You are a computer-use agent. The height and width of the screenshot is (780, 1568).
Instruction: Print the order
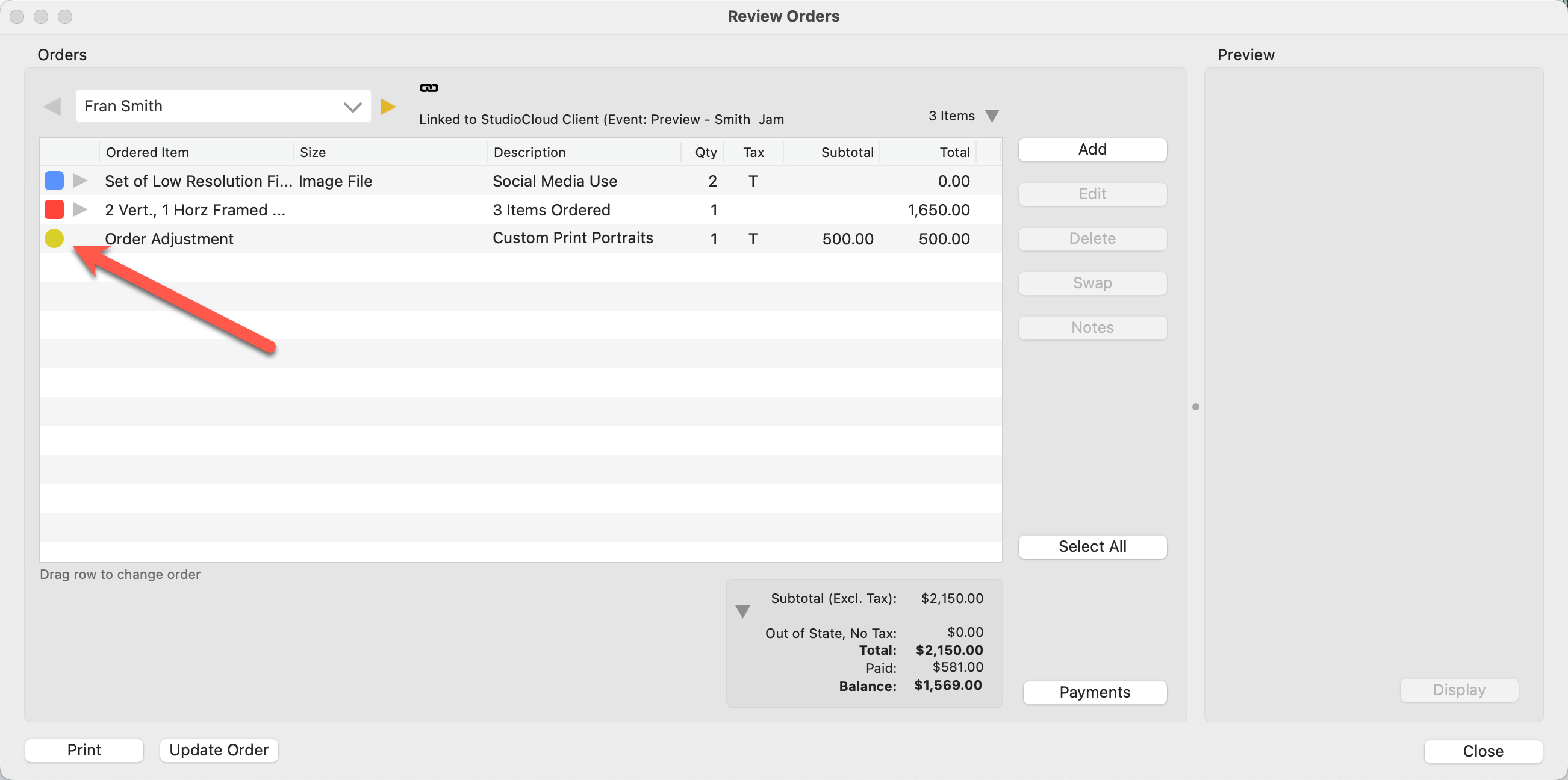[84, 749]
